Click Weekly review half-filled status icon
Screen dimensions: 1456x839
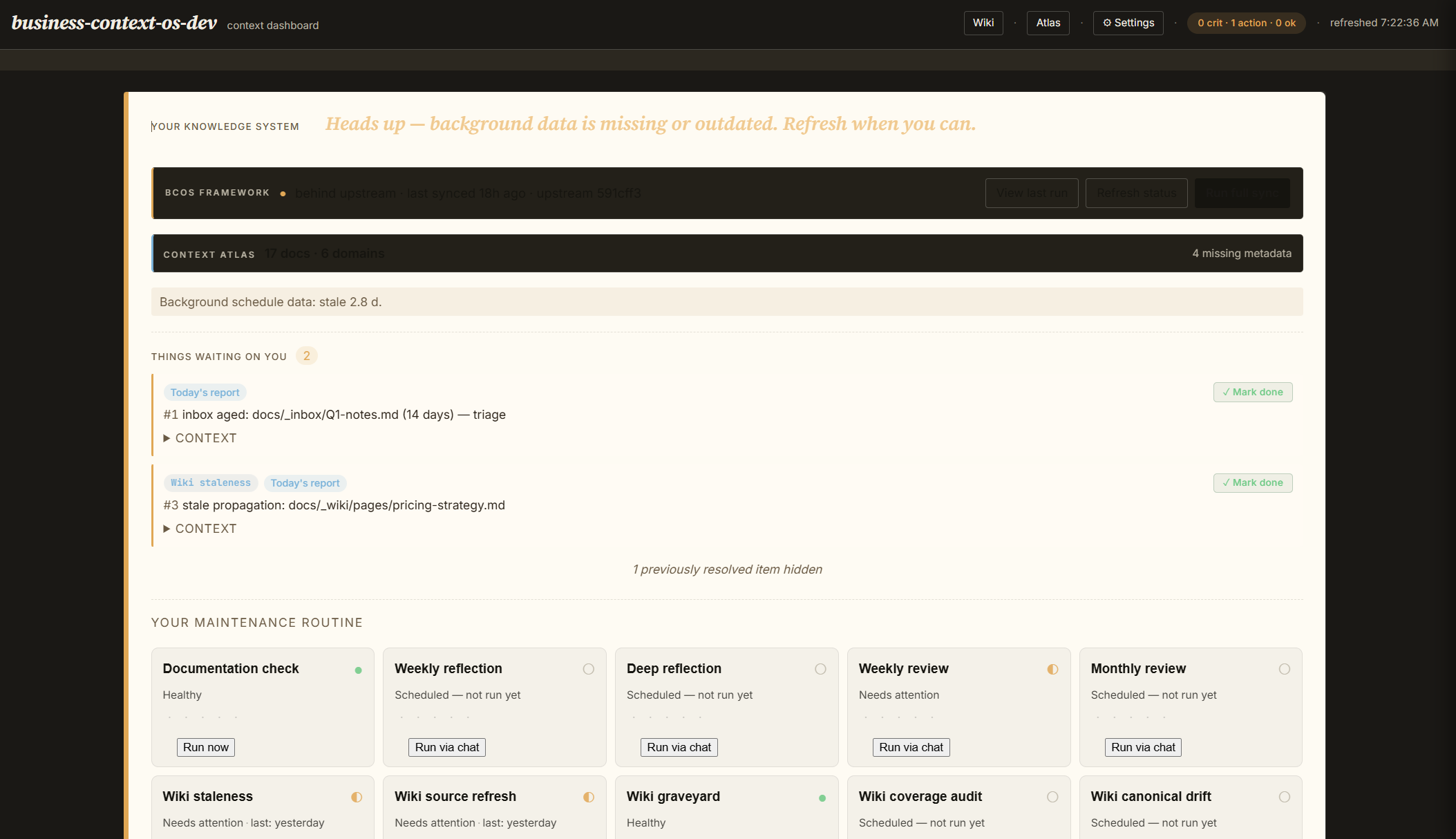(1052, 669)
